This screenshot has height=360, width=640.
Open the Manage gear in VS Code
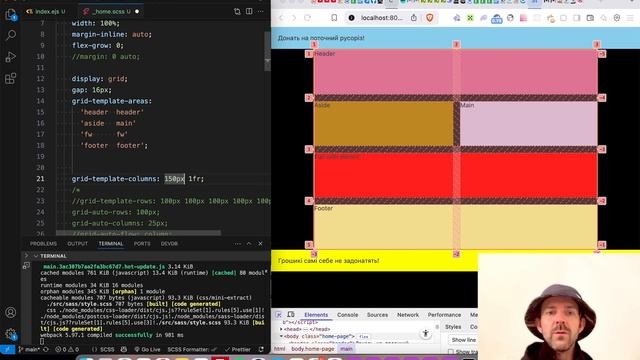(x=11, y=334)
